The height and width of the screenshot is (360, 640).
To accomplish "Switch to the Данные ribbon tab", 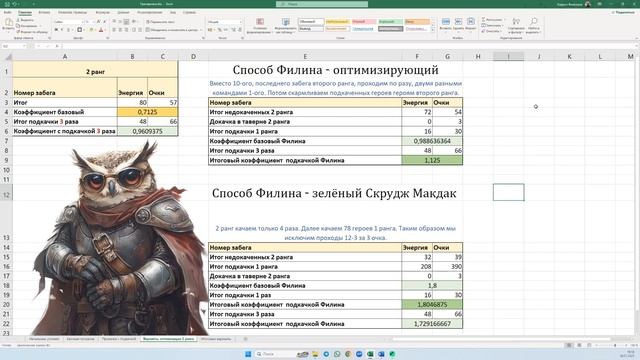I will (123, 12).
